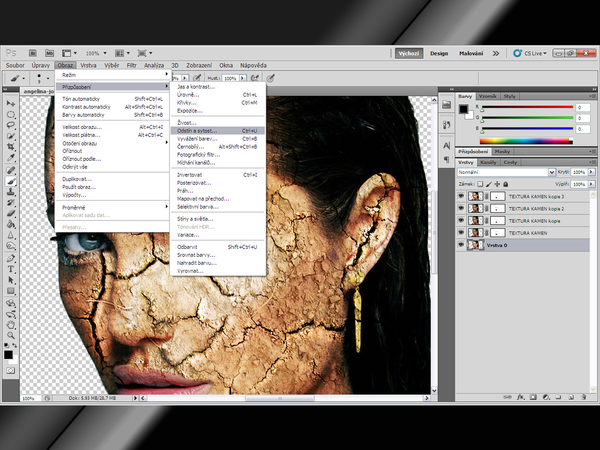This screenshot has width=600, height=450.
Task: Click the Design workspace button
Action: [x=439, y=53]
